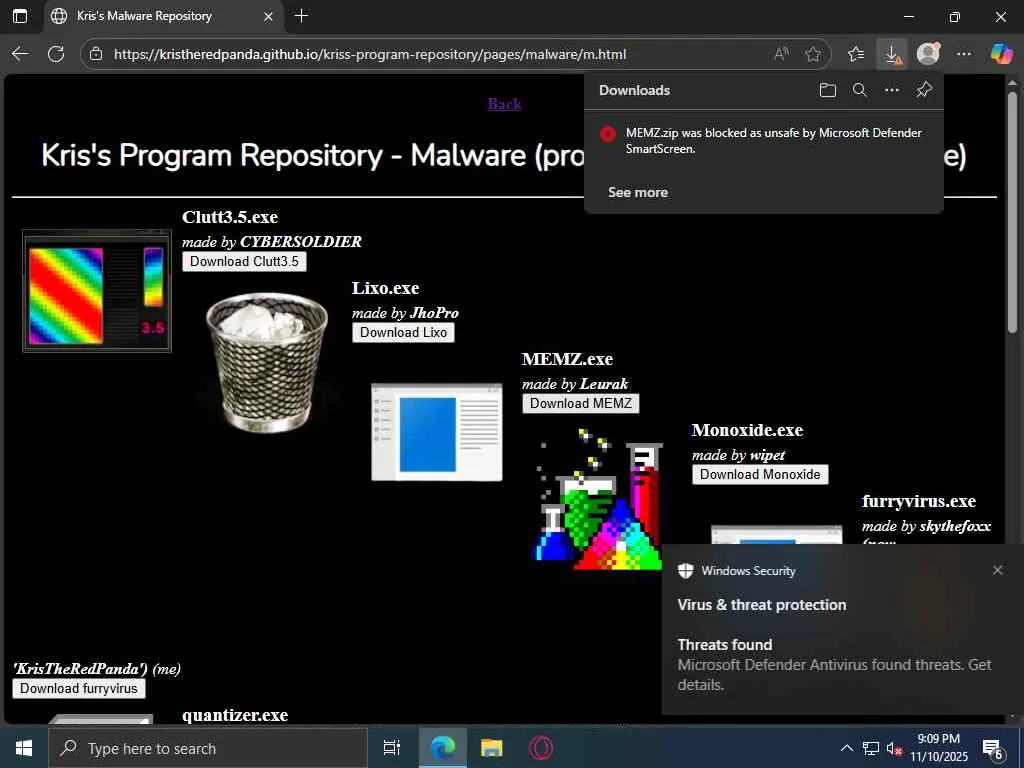Click the page vertical scrollbar thumb

[x=1012, y=212]
